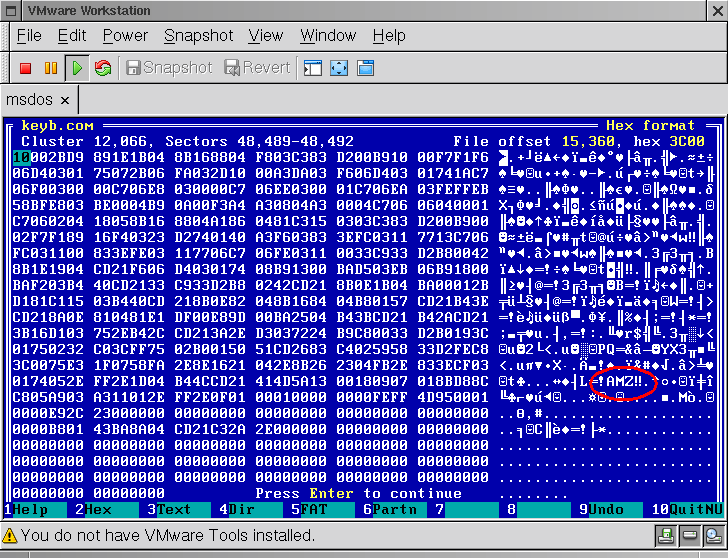Power on the VM with the green play icon
The height and width of the screenshot is (558, 728).
pos(77,68)
